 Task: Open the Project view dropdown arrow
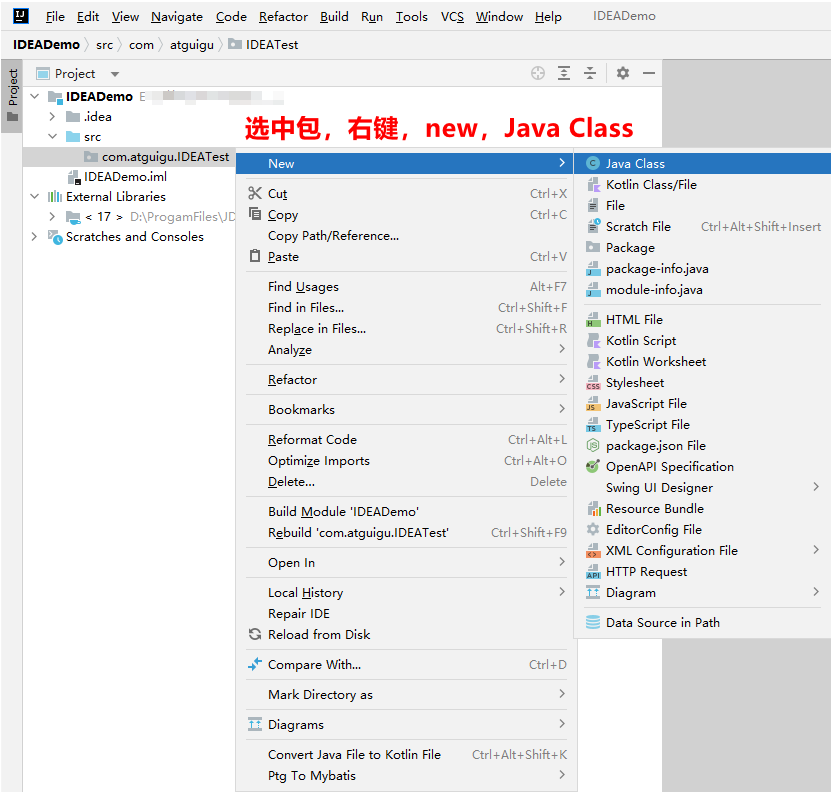click(115, 74)
